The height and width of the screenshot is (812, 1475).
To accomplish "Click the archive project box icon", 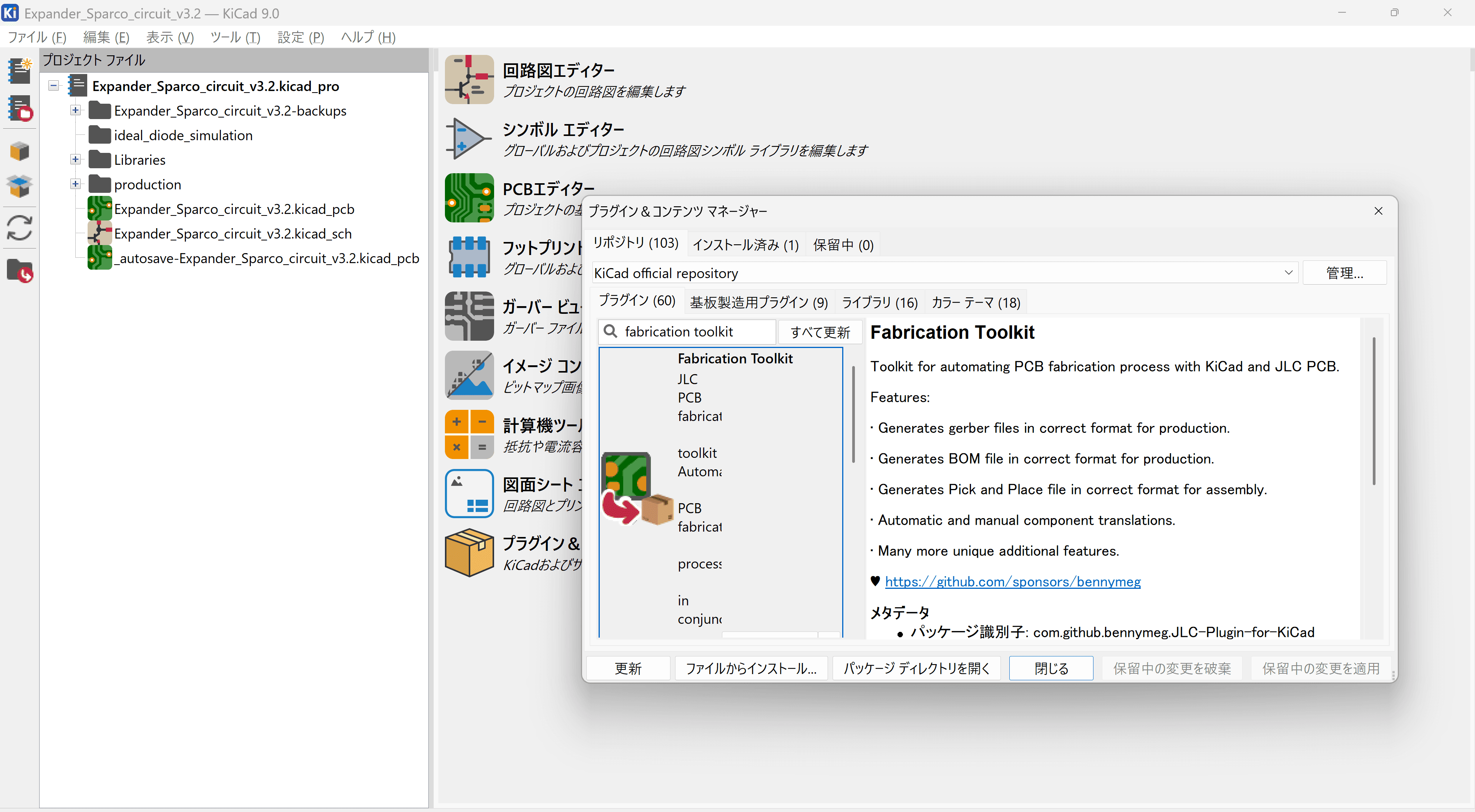I will point(20,151).
